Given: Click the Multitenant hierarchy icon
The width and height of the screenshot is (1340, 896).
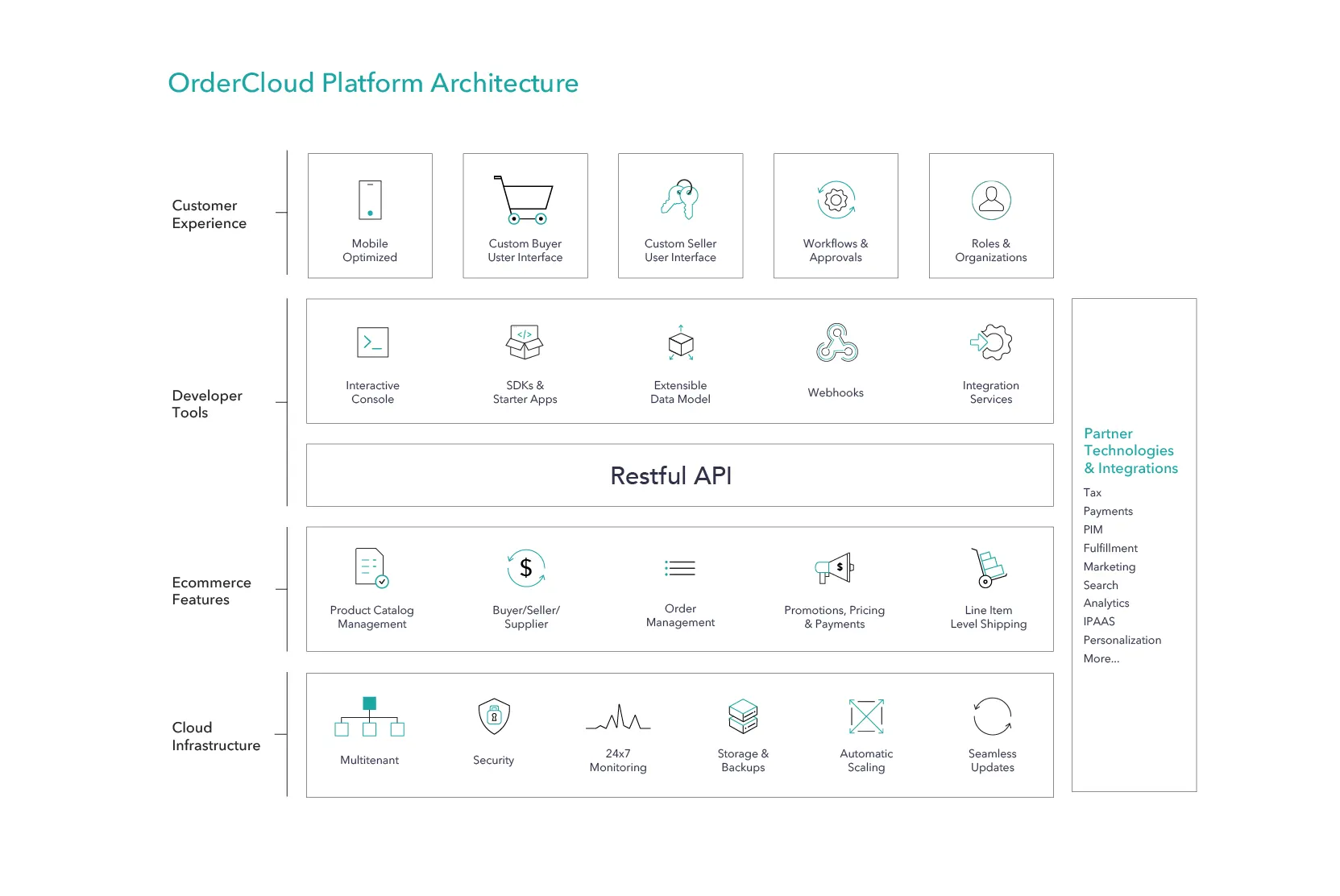Looking at the screenshot, I should click(x=369, y=716).
